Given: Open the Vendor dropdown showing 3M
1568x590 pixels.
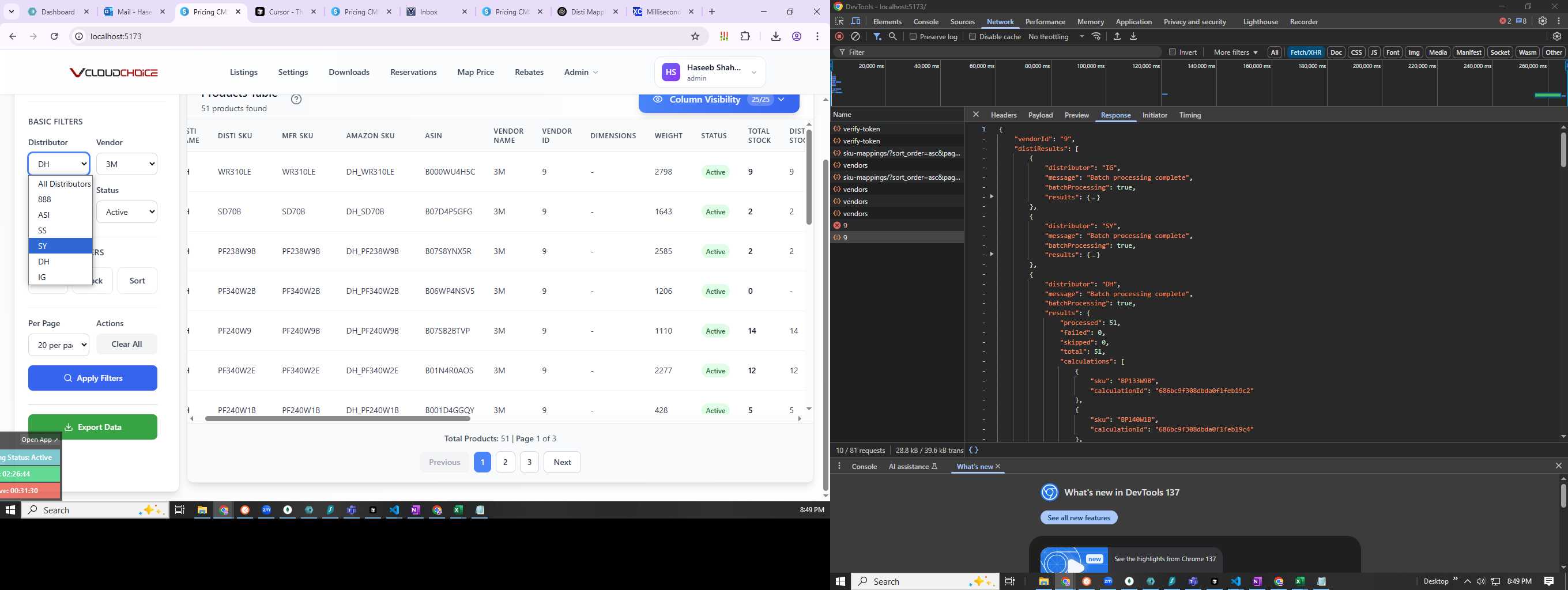Looking at the screenshot, I should point(127,164).
